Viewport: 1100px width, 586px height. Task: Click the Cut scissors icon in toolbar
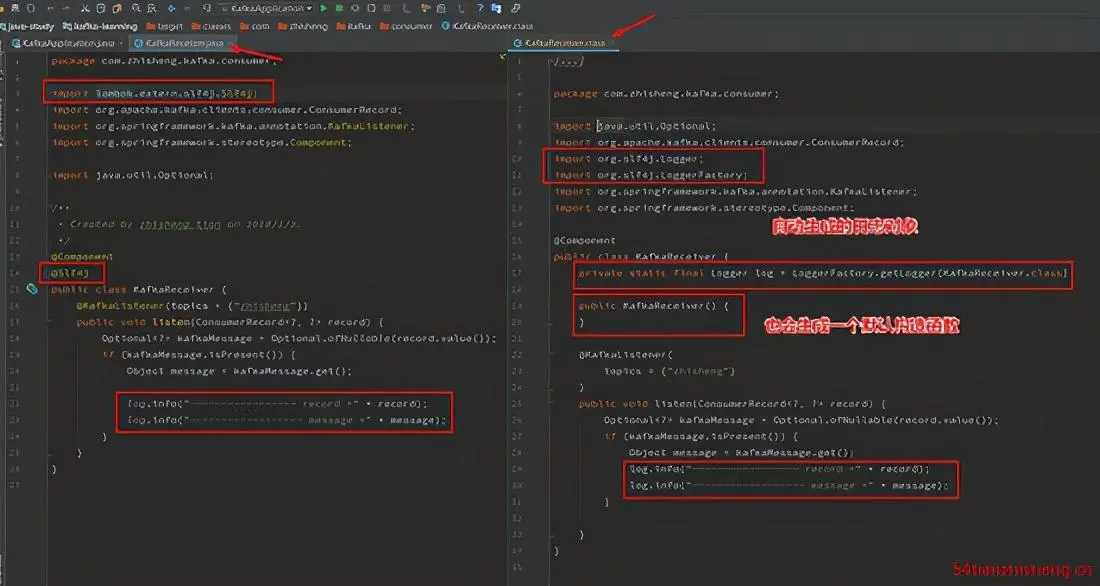[x=85, y=8]
